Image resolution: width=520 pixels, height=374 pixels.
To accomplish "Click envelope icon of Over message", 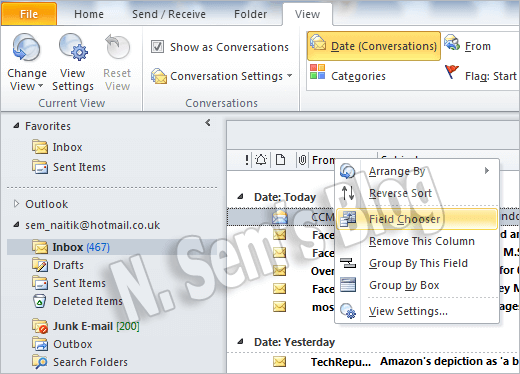I will 279,270.
